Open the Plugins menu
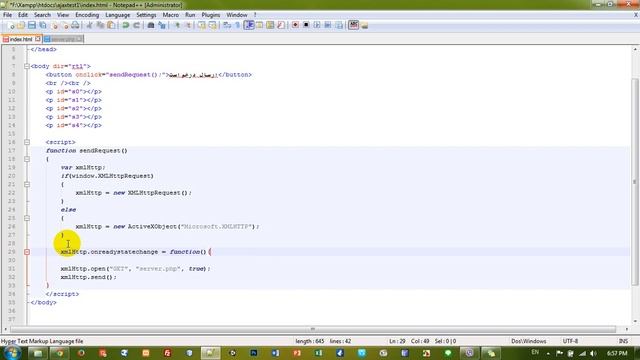Viewport: 640px width, 360px height. pyautogui.click(x=211, y=15)
